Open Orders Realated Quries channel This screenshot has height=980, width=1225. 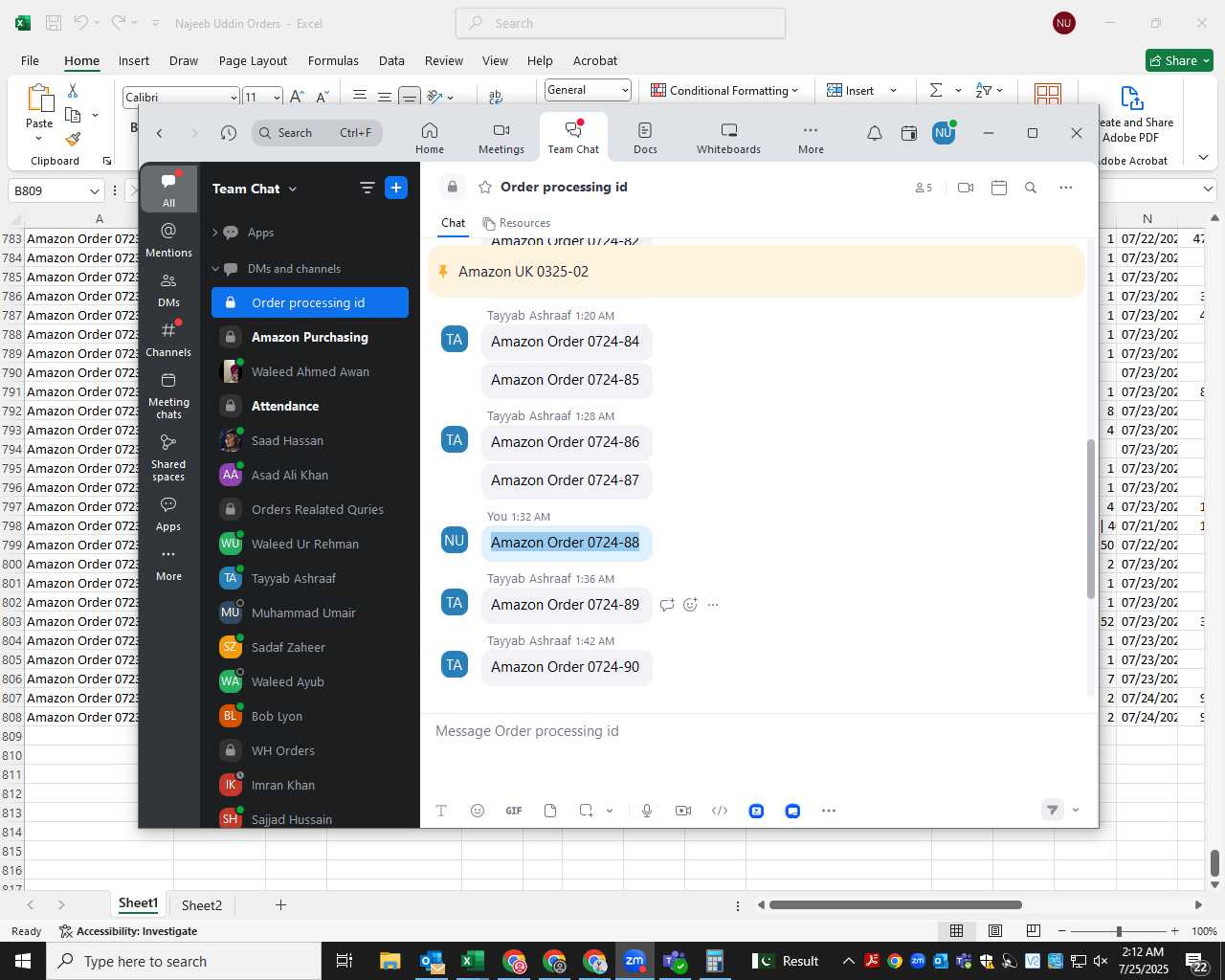click(x=310, y=509)
